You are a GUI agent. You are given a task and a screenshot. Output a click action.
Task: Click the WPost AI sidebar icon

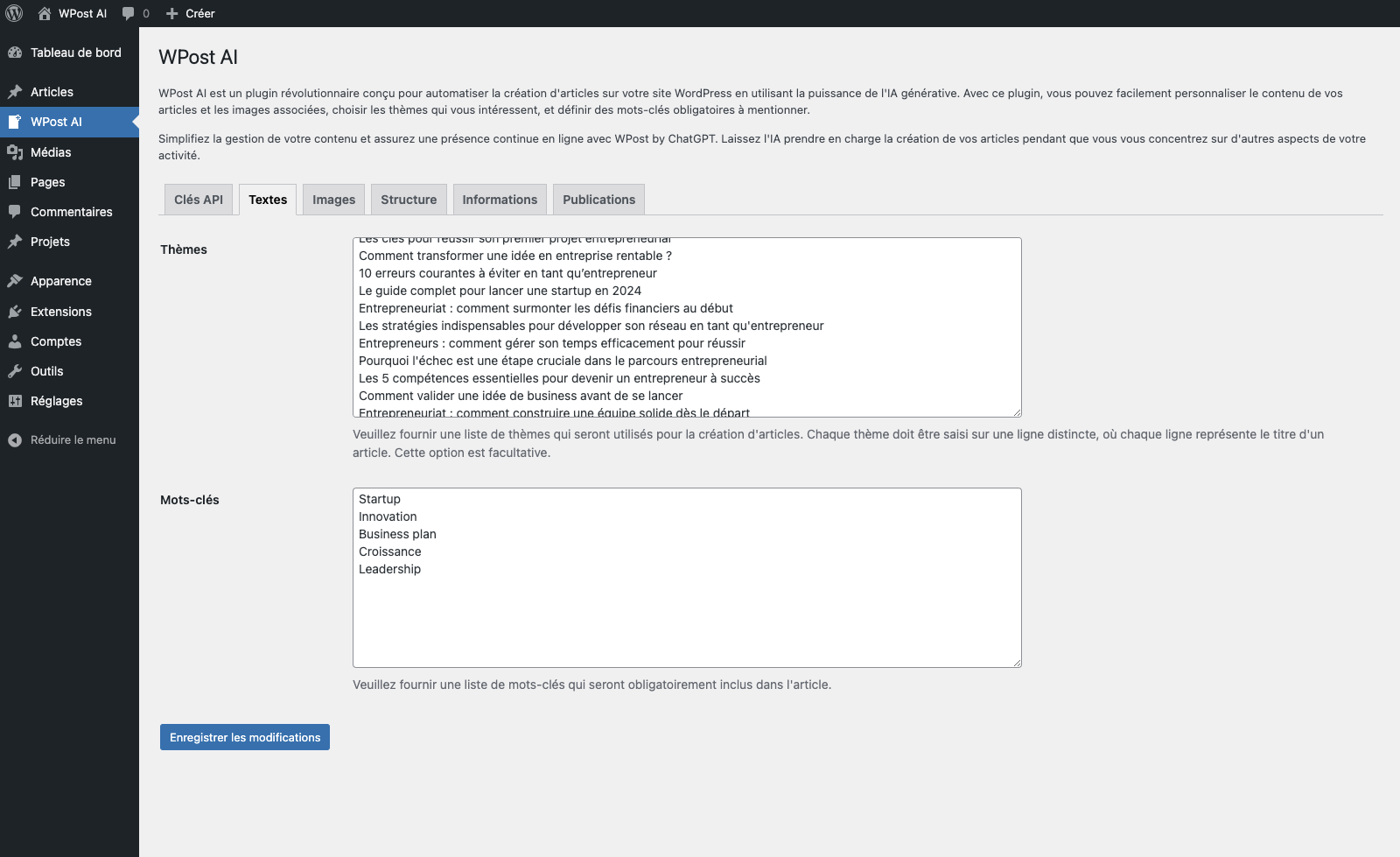pos(15,122)
